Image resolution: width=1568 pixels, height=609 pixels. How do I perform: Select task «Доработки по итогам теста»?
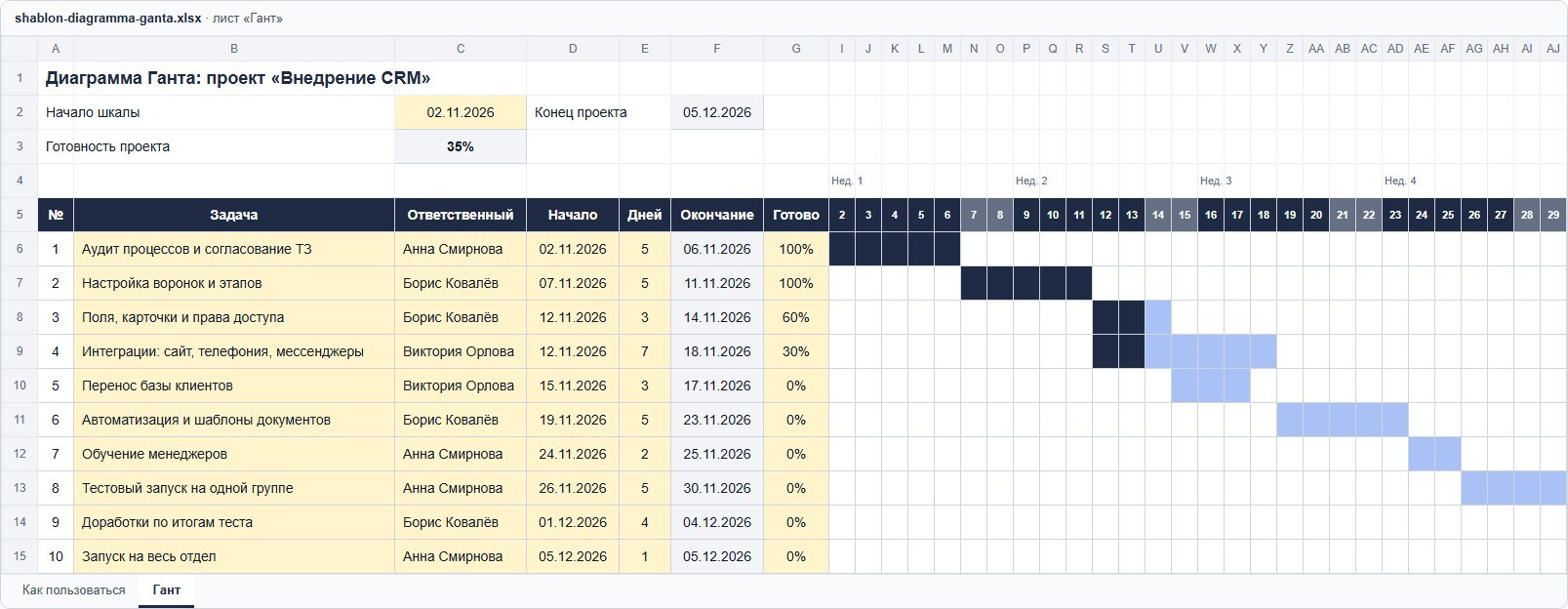point(234,522)
